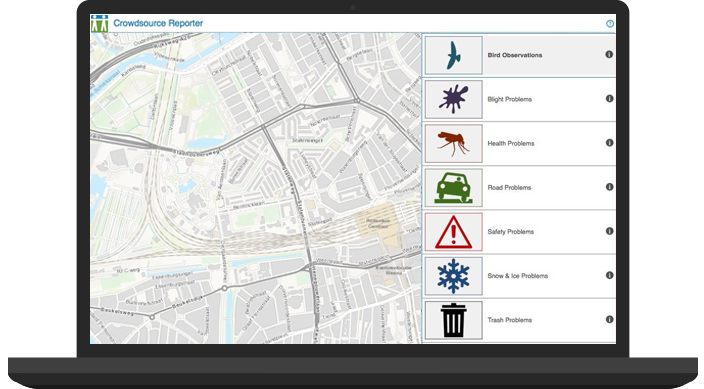Show info for Safety Problems
The height and width of the screenshot is (389, 704).
click(609, 231)
